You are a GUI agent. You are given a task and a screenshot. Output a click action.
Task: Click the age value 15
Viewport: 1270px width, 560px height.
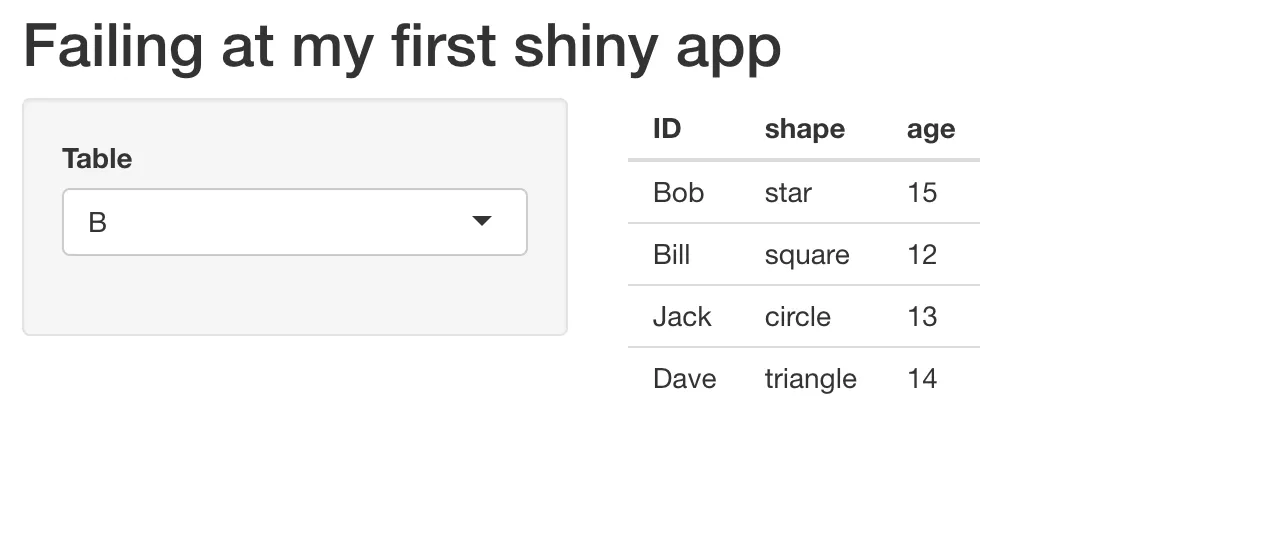(x=921, y=192)
